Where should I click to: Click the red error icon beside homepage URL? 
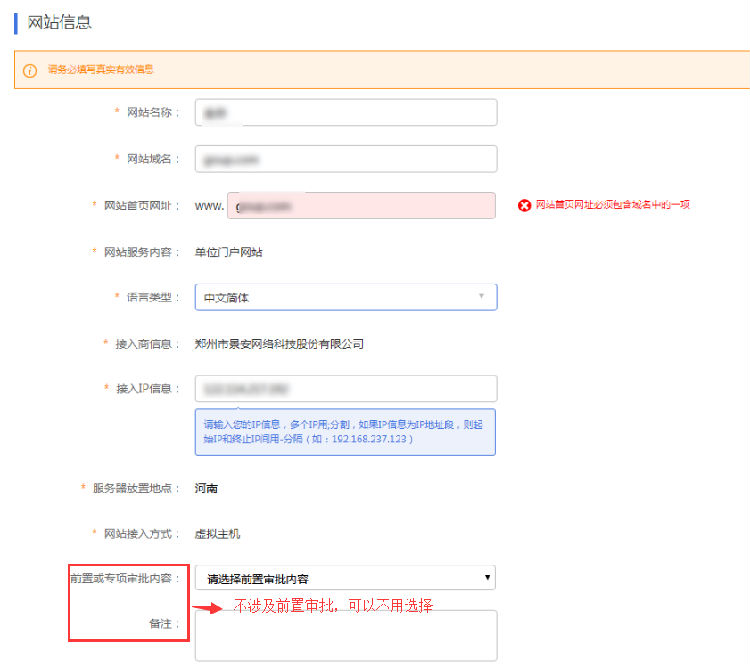[x=524, y=205]
